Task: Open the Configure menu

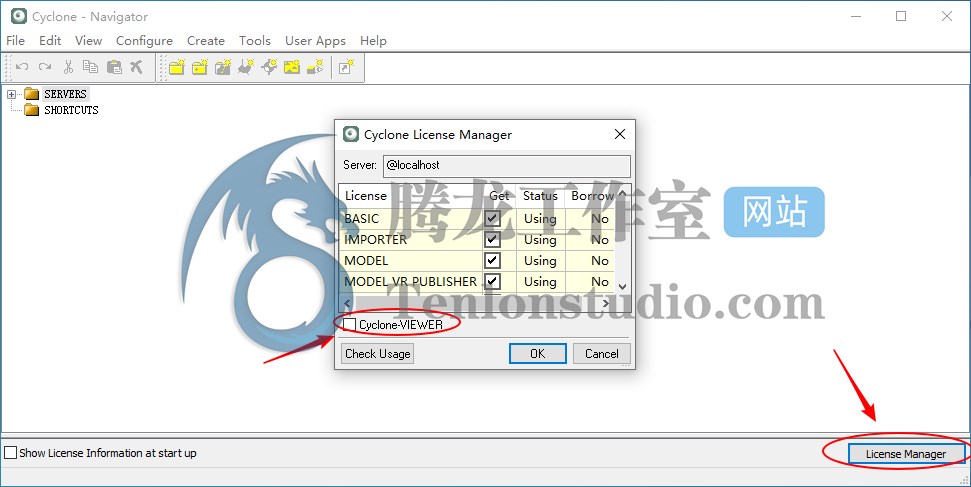Action: [144, 41]
